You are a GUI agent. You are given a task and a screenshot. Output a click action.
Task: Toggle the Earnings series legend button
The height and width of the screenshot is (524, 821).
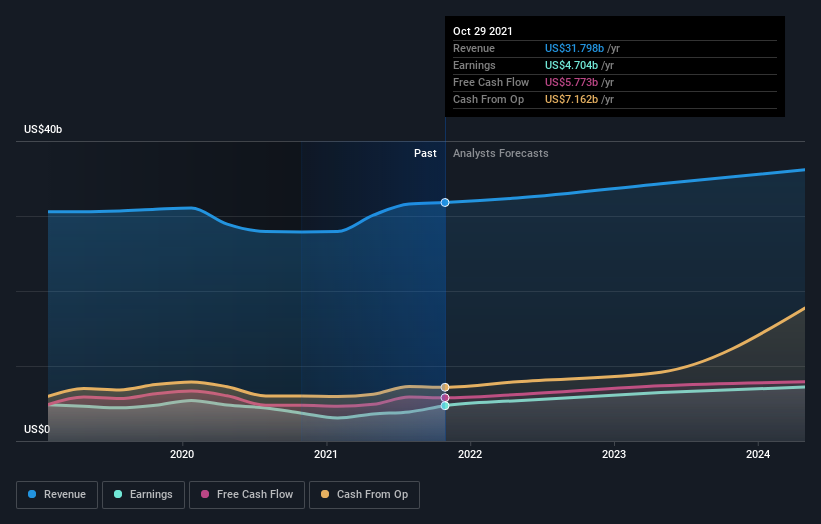click(143, 495)
